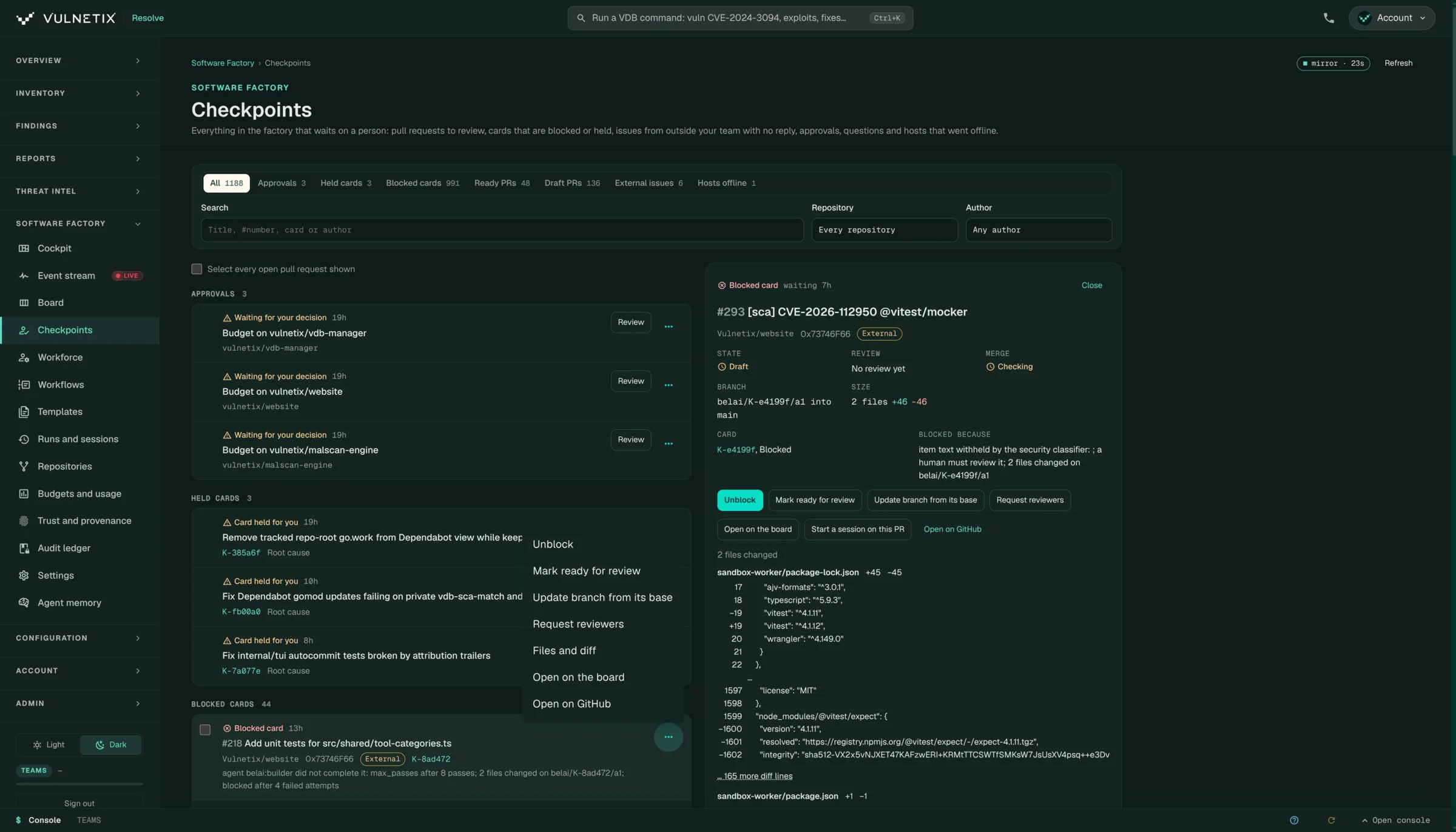The image size is (1456, 832).
Task: Open Settings in the sidebar
Action: coord(79,575)
